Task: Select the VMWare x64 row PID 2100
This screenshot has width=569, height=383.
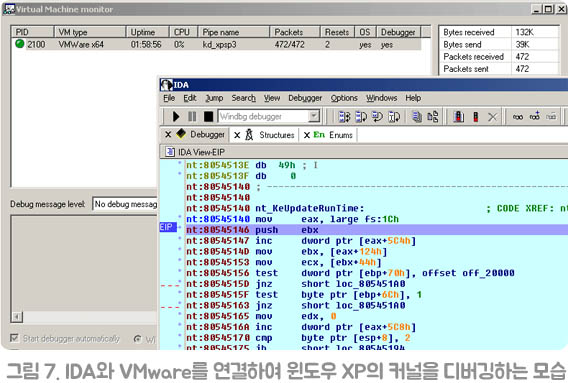Action: pos(216,45)
